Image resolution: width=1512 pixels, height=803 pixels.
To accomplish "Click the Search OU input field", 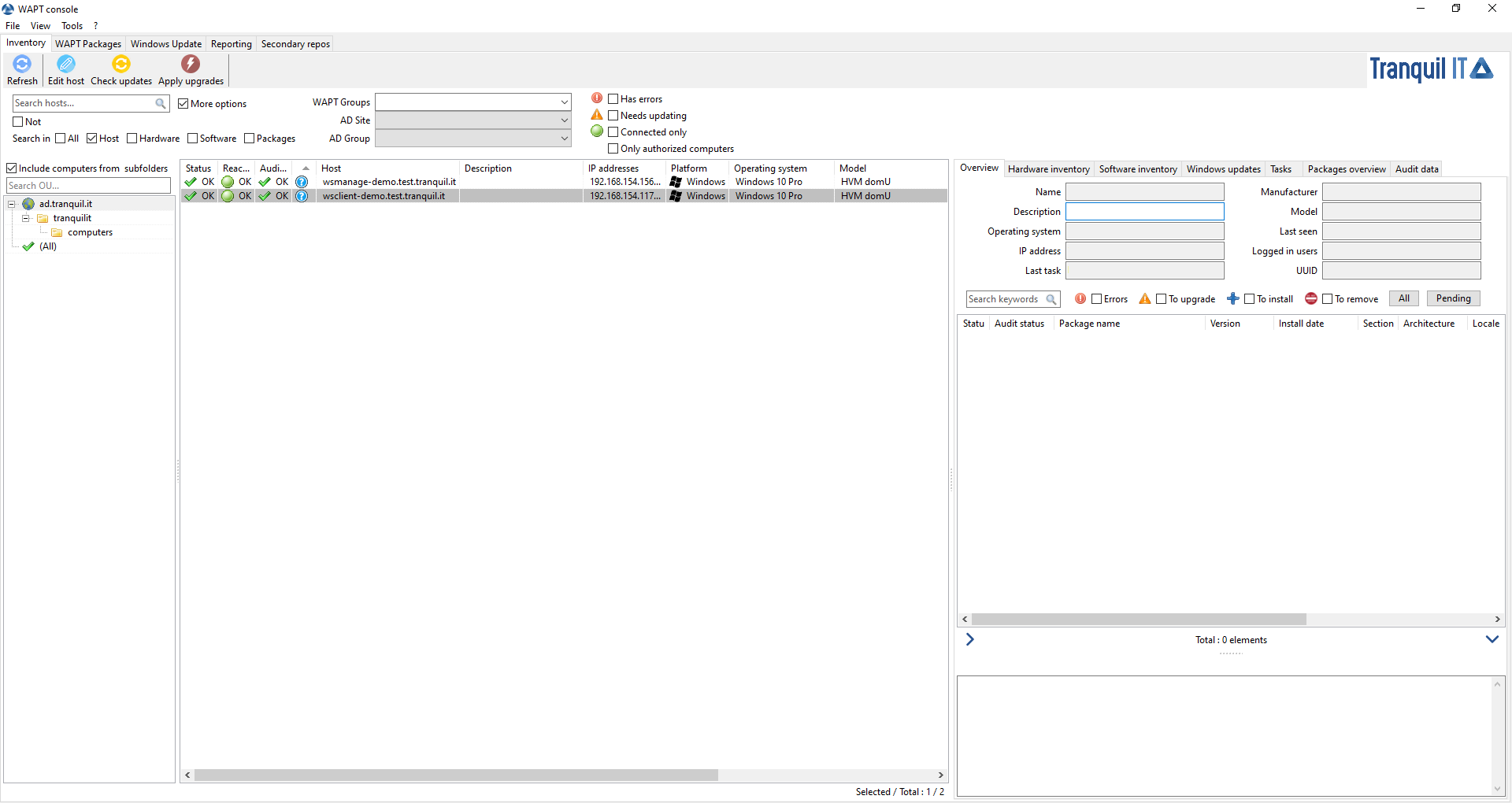I will tap(88, 186).
